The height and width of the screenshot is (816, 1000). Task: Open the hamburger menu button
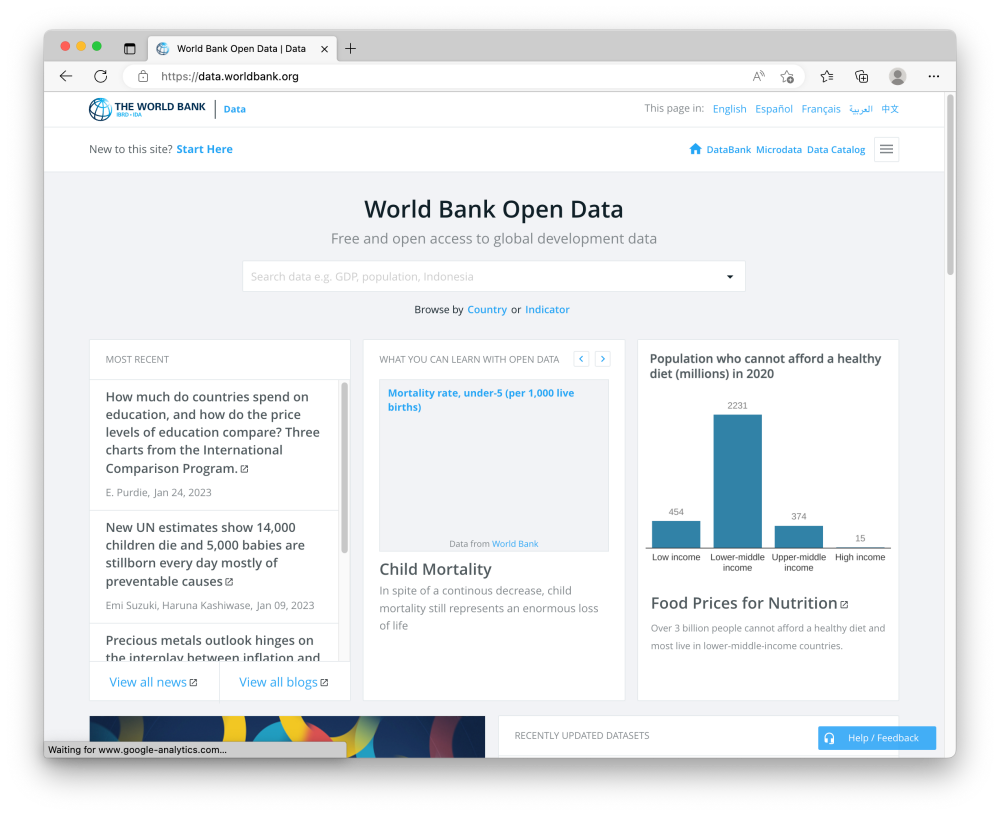886,149
